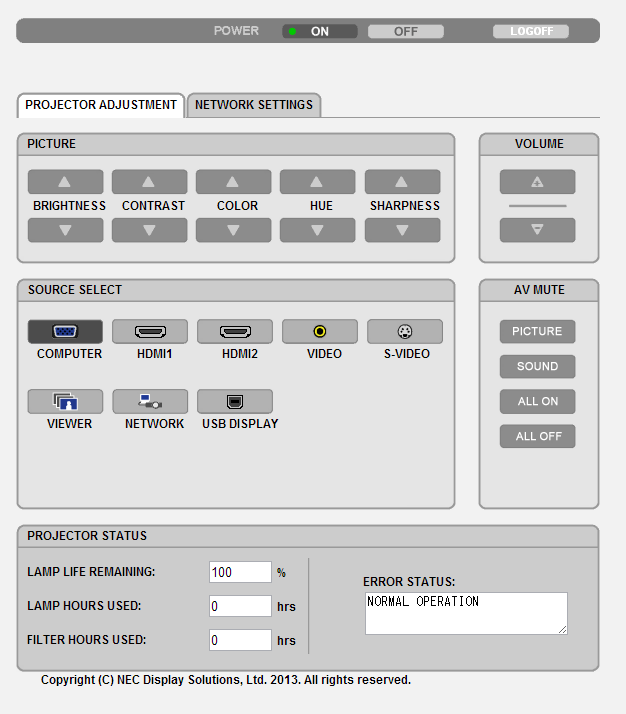Viewport: 626px width, 714px height.
Task: Select the HDMI2 source icon
Action: 235,331
